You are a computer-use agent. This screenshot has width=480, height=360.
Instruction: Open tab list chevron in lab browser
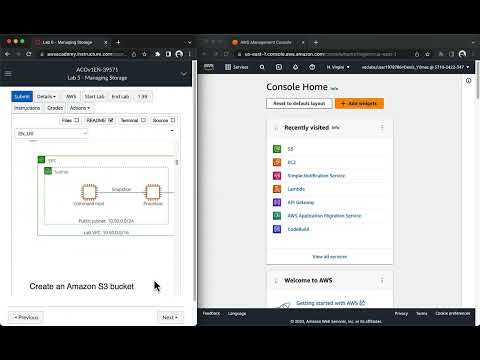190,42
